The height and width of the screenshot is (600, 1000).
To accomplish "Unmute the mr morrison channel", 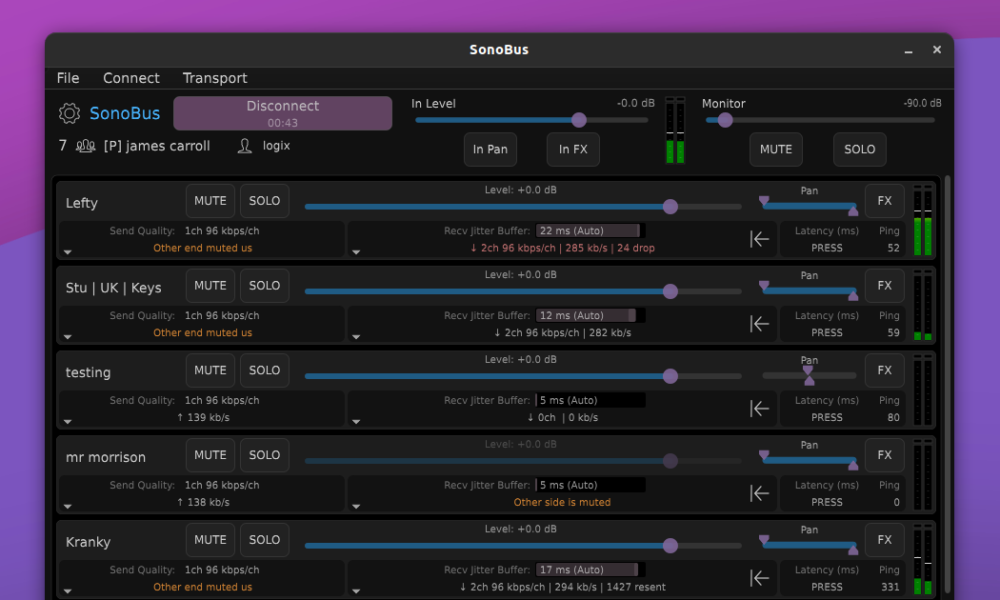I will (210, 455).
